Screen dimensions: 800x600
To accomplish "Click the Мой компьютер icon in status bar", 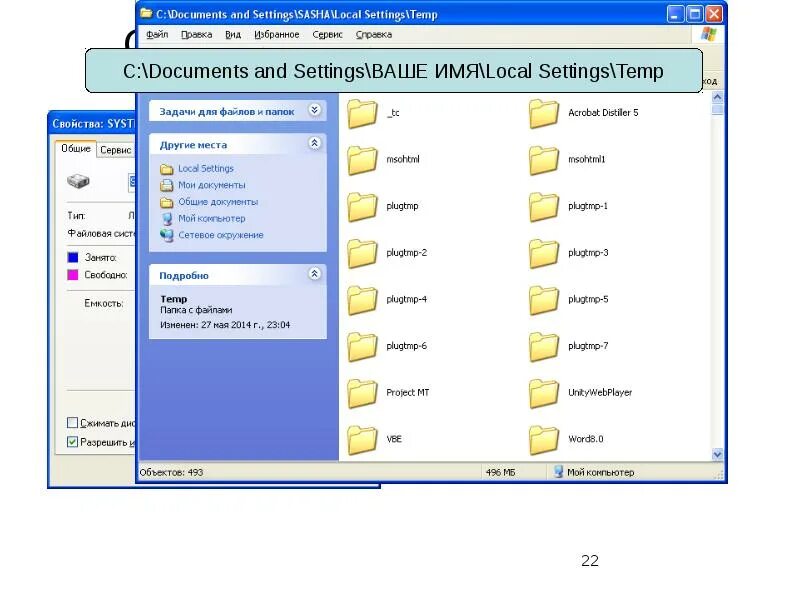I will 559,472.
